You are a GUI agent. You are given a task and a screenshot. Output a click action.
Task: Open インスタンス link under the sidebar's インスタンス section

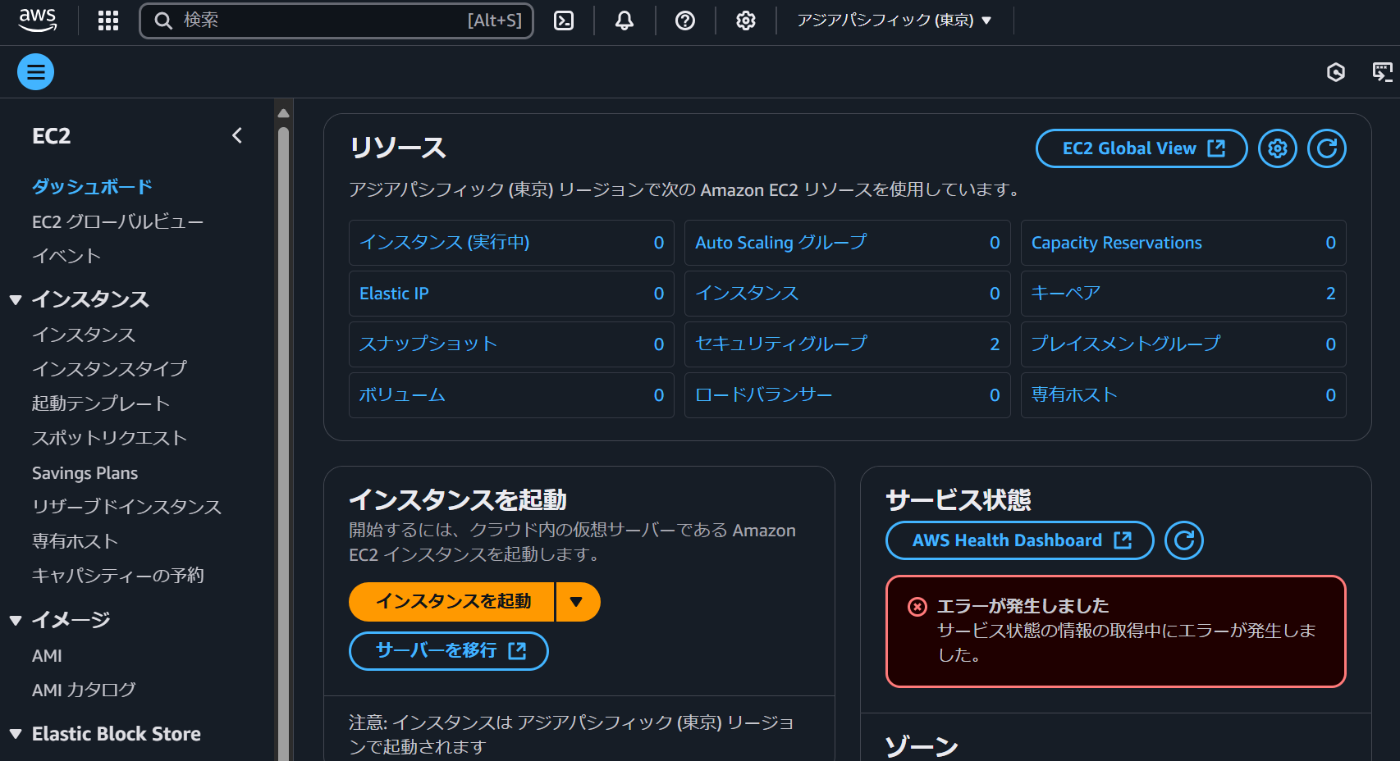click(84, 335)
